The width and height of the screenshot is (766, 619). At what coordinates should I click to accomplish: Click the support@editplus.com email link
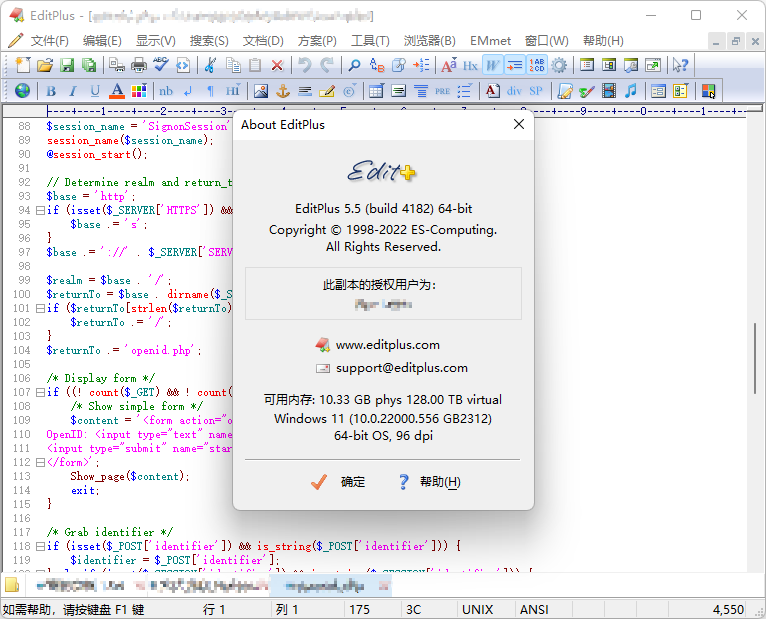tap(402, 368)
